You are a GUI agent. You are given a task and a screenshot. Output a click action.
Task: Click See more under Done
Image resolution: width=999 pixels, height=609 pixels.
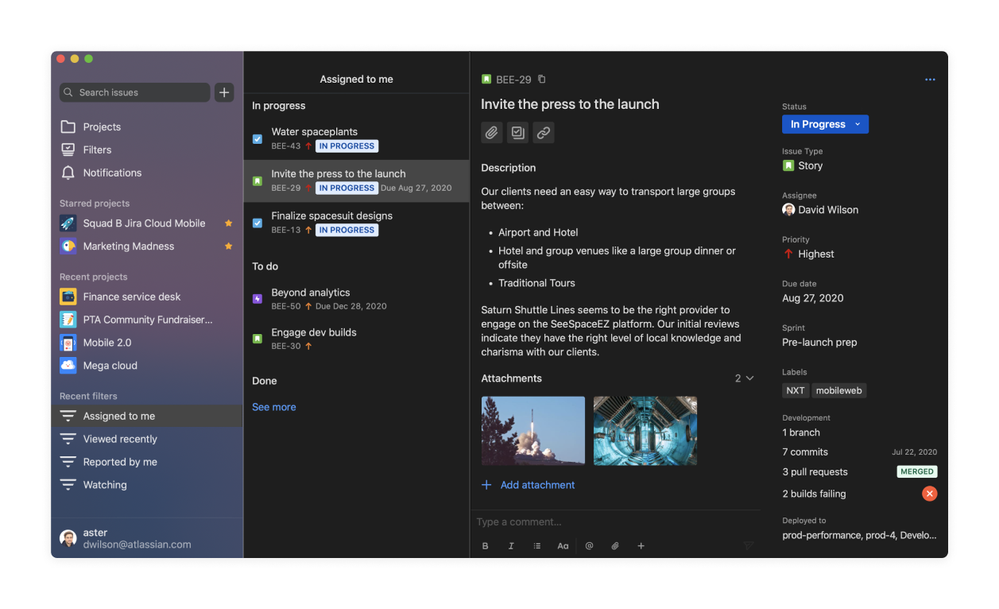(x=273, y=406)
